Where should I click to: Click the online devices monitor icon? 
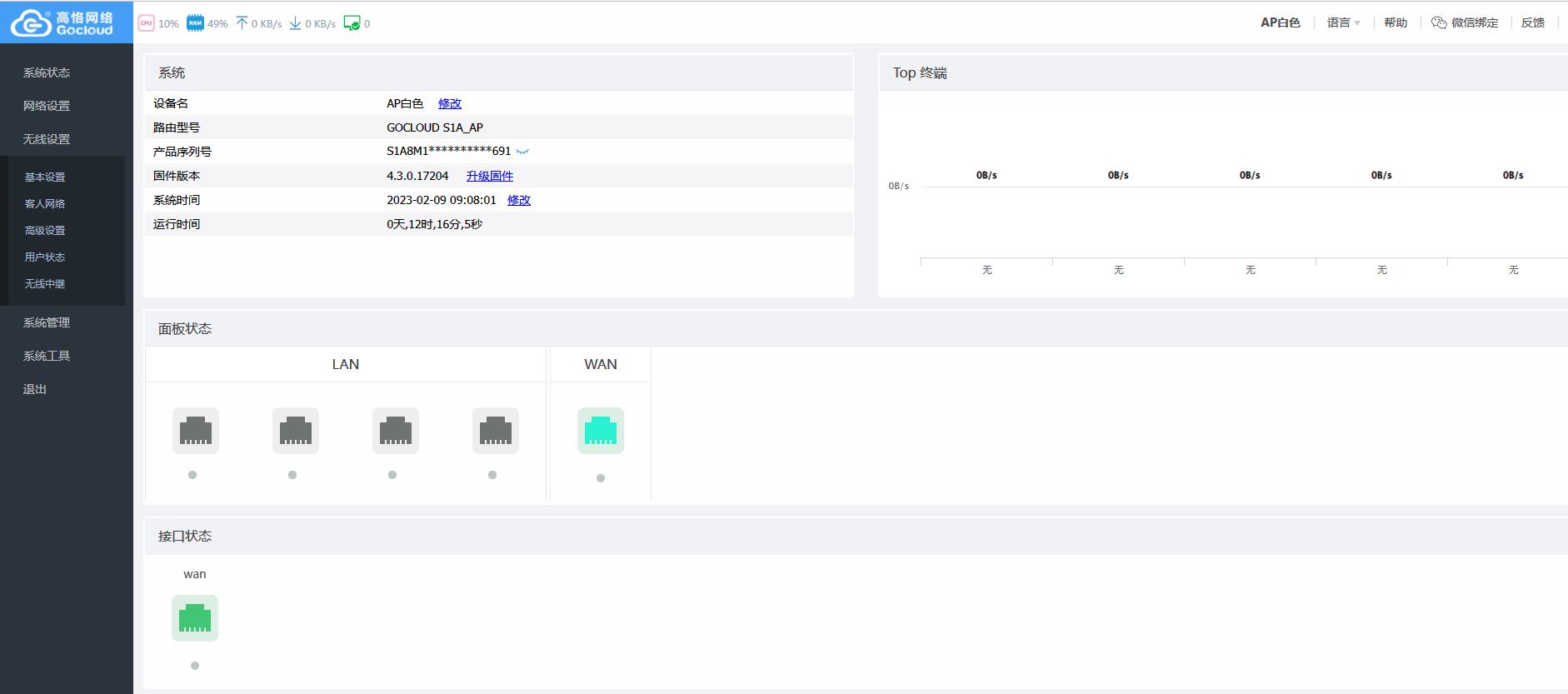pyautogui.click(x=352, y=23)
